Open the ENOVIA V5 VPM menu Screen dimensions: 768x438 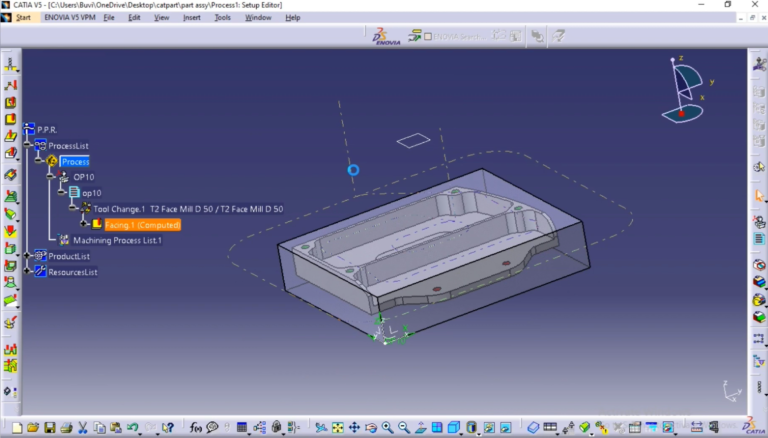70,17
